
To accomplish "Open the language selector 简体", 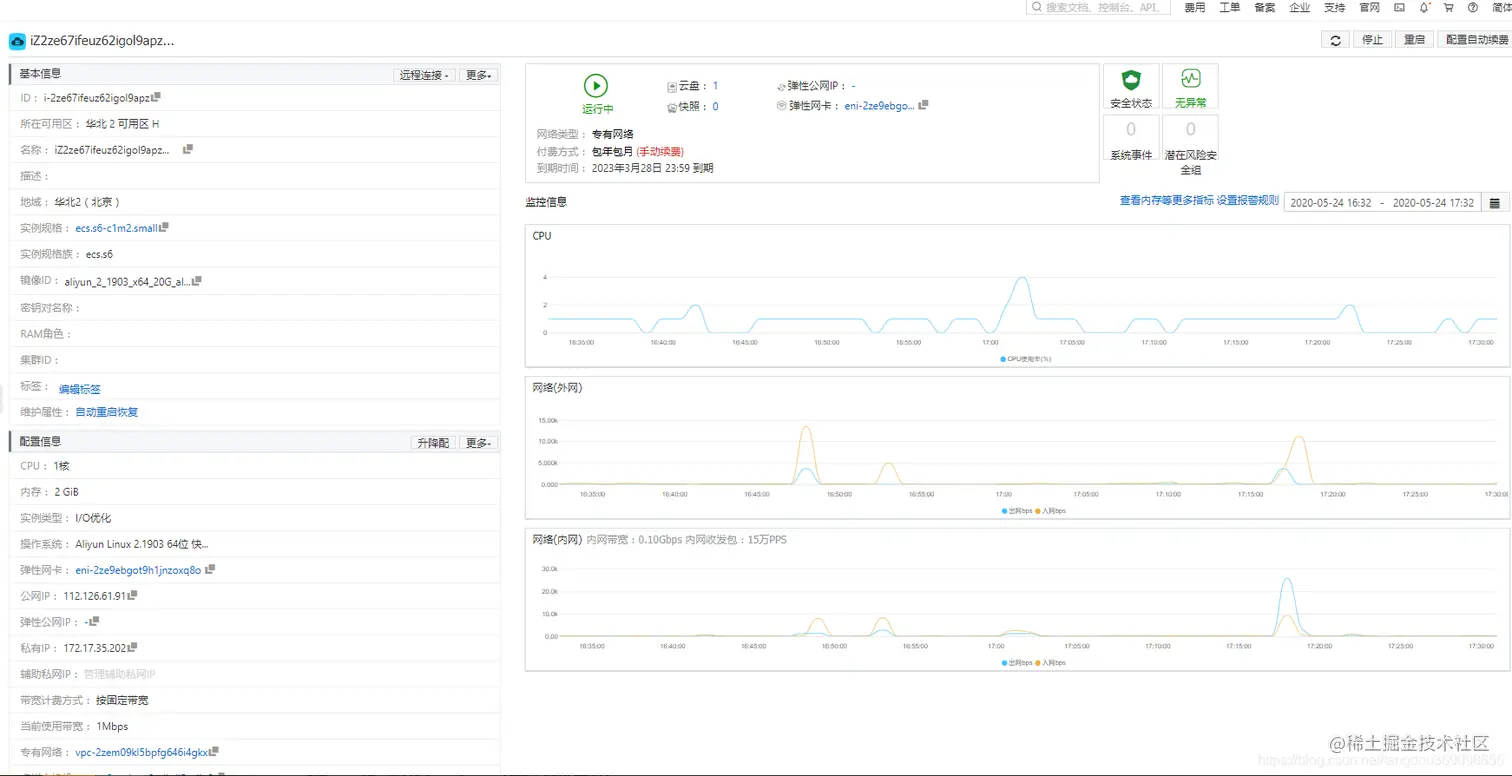I will coord(1500,7).
